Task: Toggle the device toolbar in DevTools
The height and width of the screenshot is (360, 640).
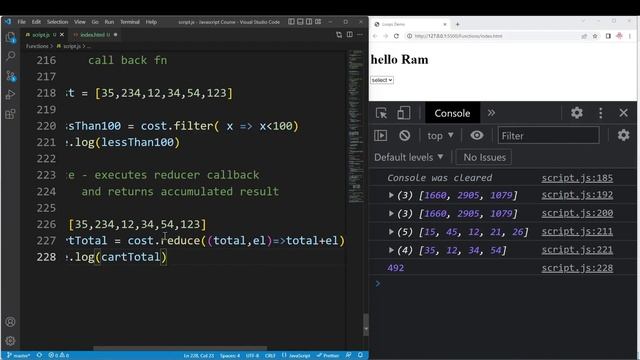Action: pos(403,113)
